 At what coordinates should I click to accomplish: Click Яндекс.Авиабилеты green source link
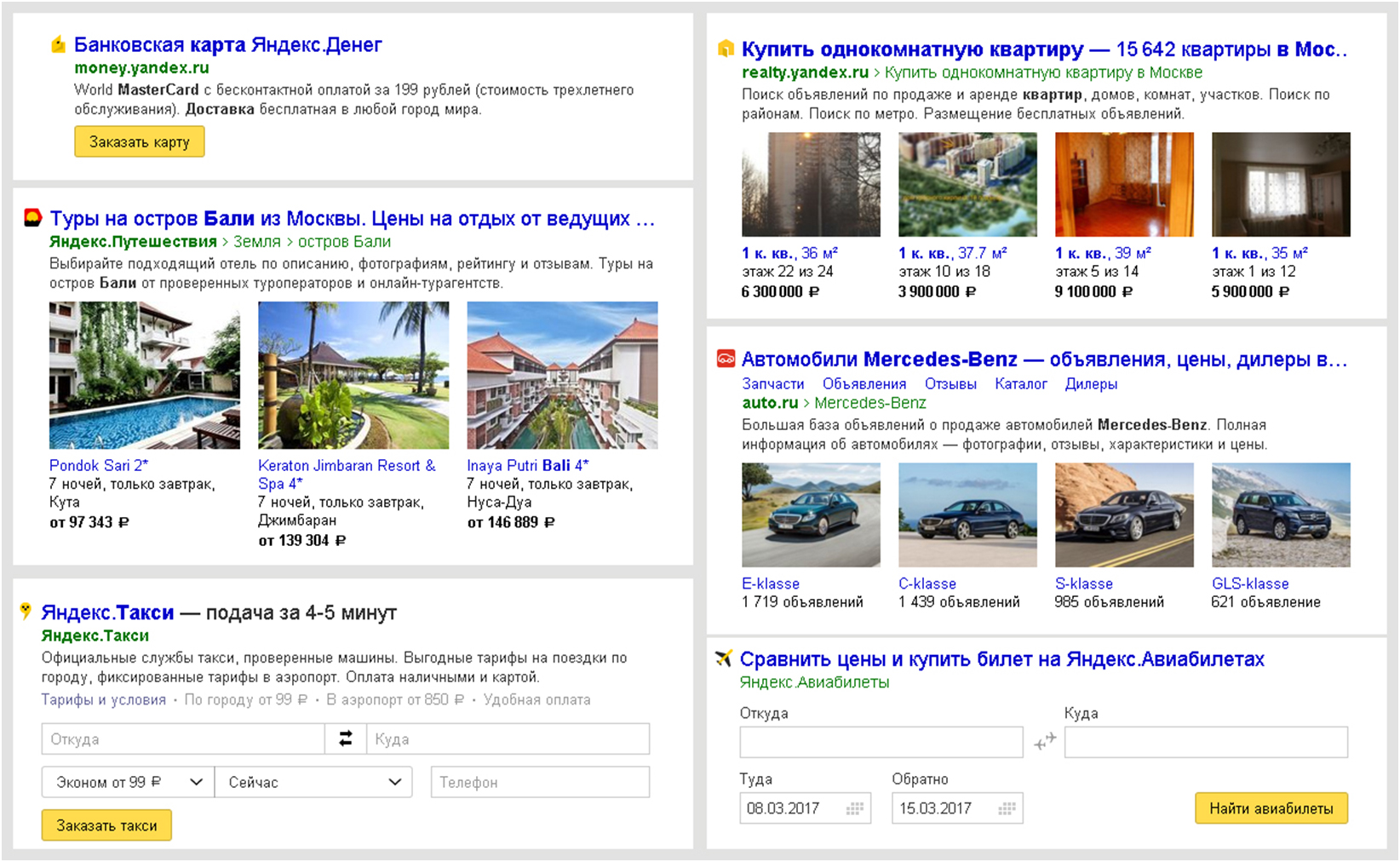(814, 681)
